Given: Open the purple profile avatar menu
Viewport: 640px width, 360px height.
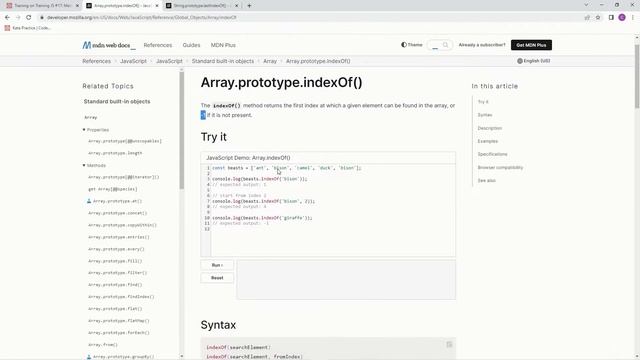Looking at the screenshot, I should (x=622, y=18).
